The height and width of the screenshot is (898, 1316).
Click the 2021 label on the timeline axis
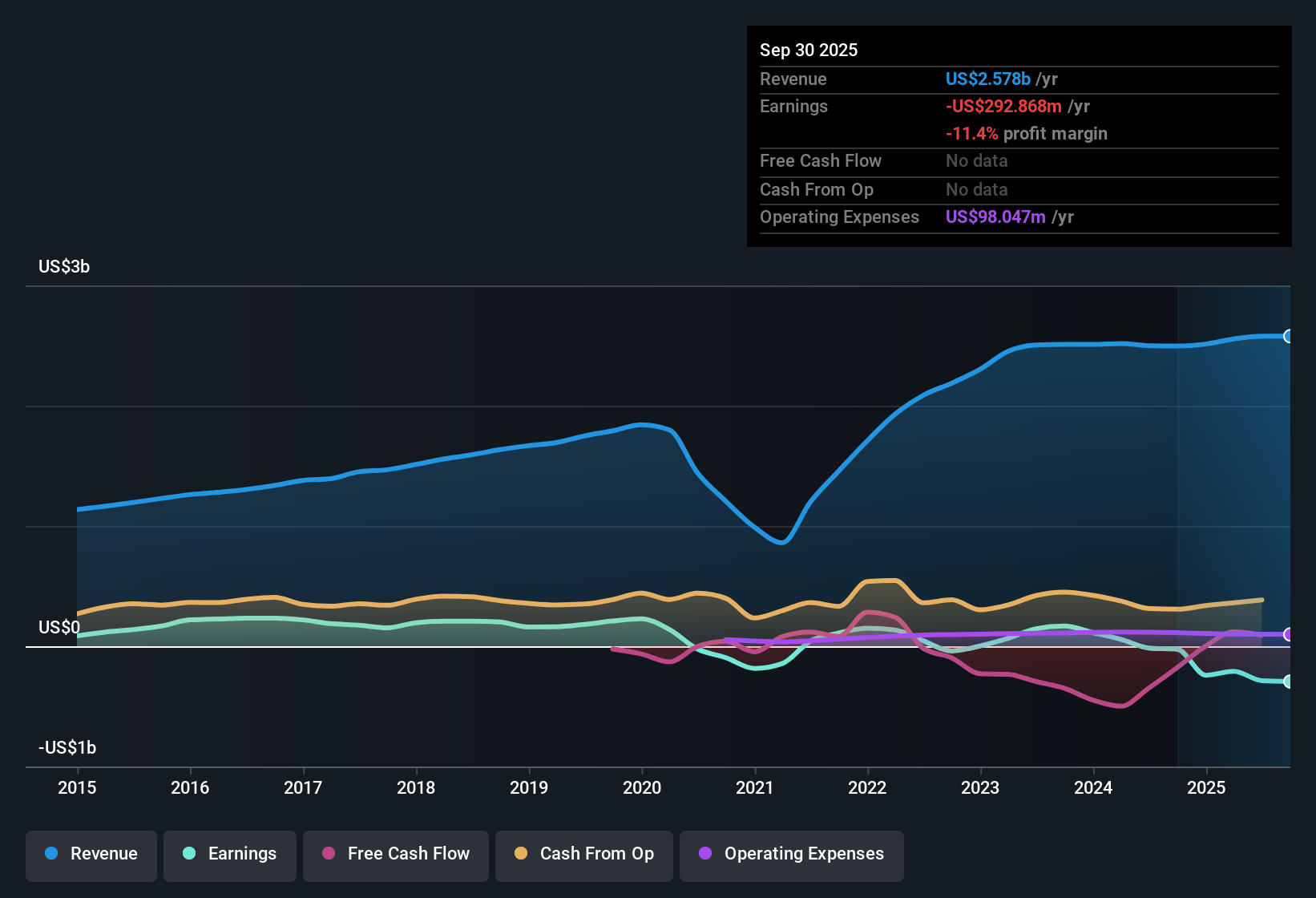point(754,788)
